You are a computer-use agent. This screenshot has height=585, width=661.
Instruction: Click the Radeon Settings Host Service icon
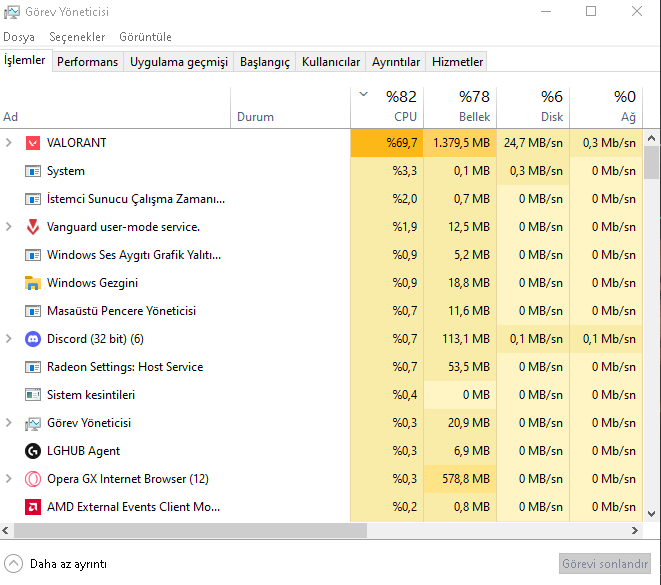click(33, 367)
